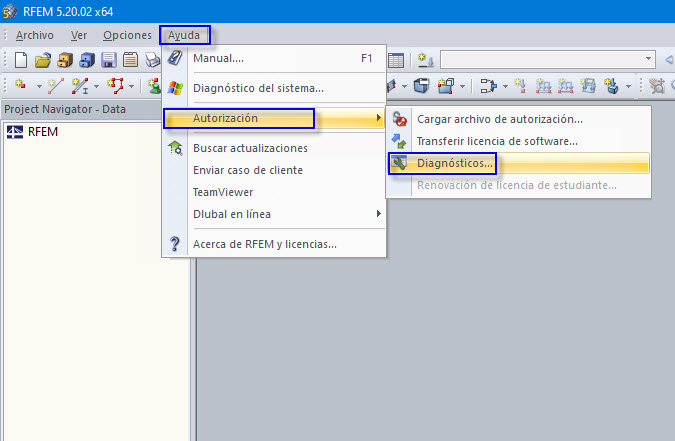Expand the New Member dropdown arrow
Viewport: 675px width, 441px height.
tap(96, 86)
